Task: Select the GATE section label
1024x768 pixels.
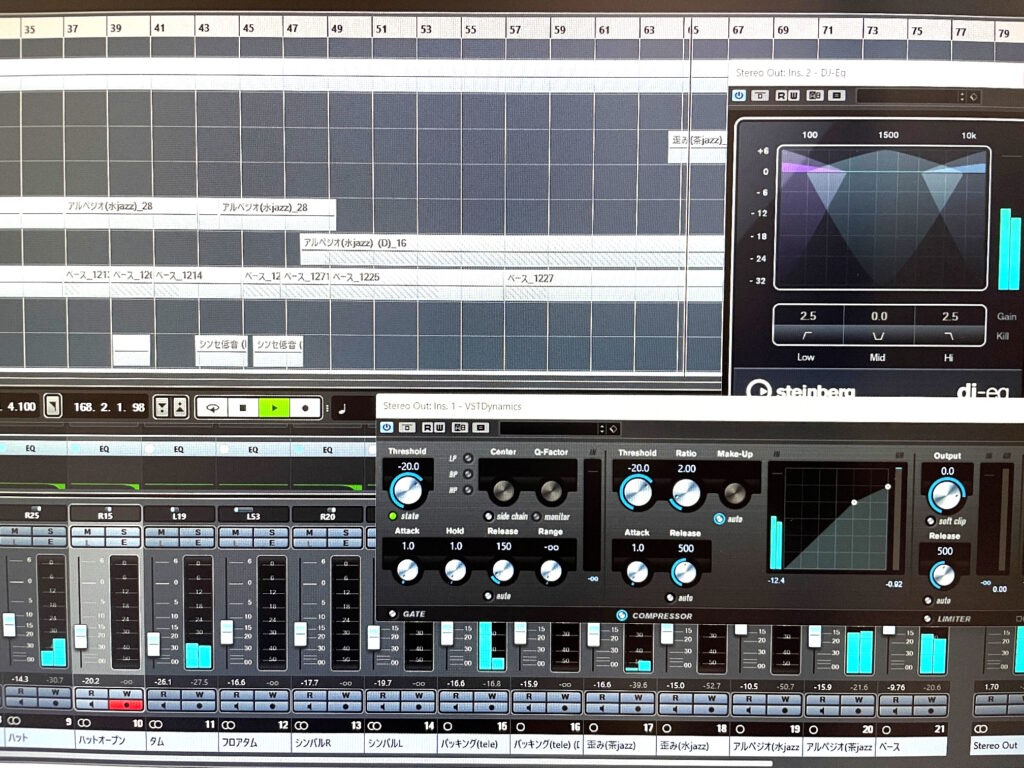Action: (x=414, y=613)
